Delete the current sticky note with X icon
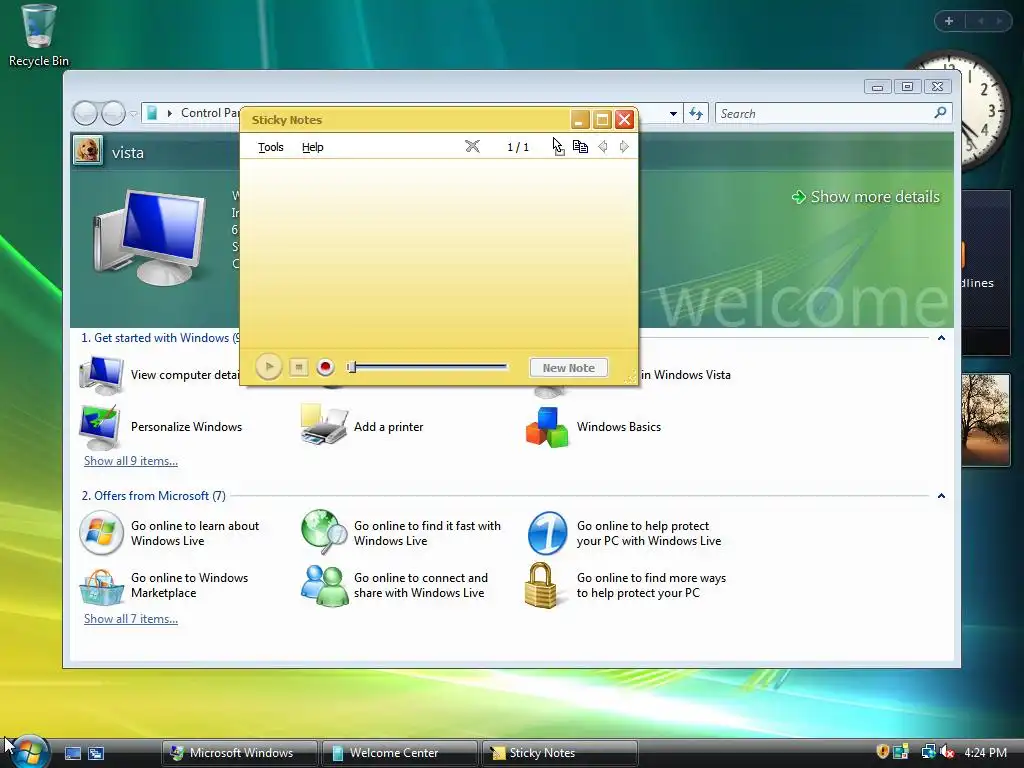The width and height of the screenshot is (1024, 768). (x=472, y=146)
